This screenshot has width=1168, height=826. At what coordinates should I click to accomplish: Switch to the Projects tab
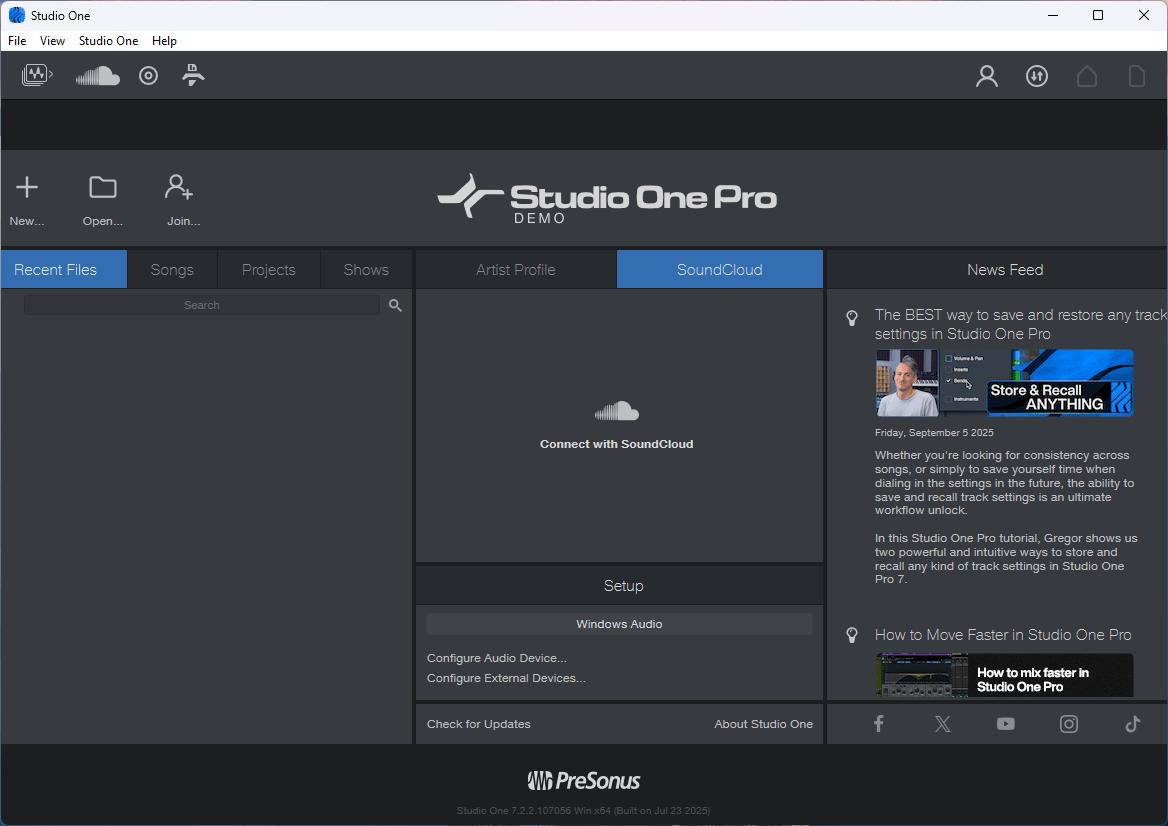coord(269,270)
